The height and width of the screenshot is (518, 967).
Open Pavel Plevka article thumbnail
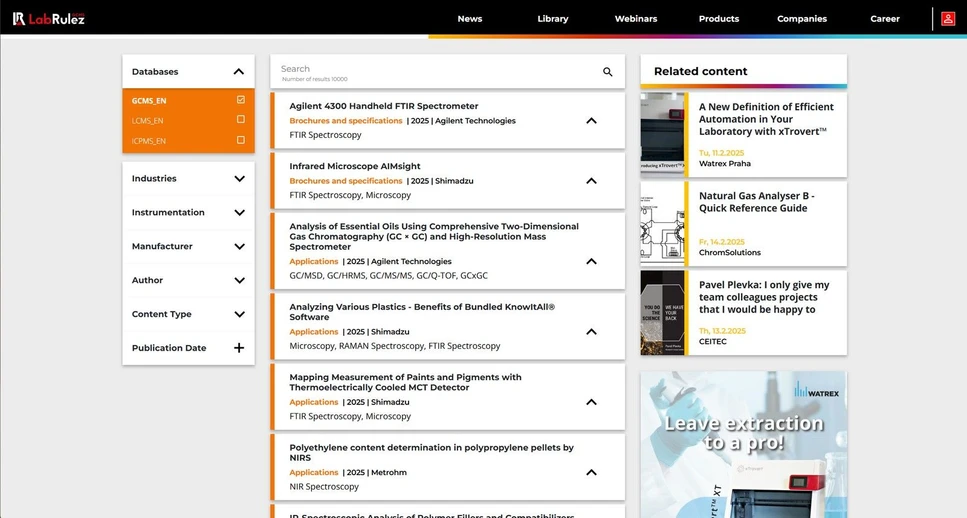pyautogui.click(x=662, y=312)
